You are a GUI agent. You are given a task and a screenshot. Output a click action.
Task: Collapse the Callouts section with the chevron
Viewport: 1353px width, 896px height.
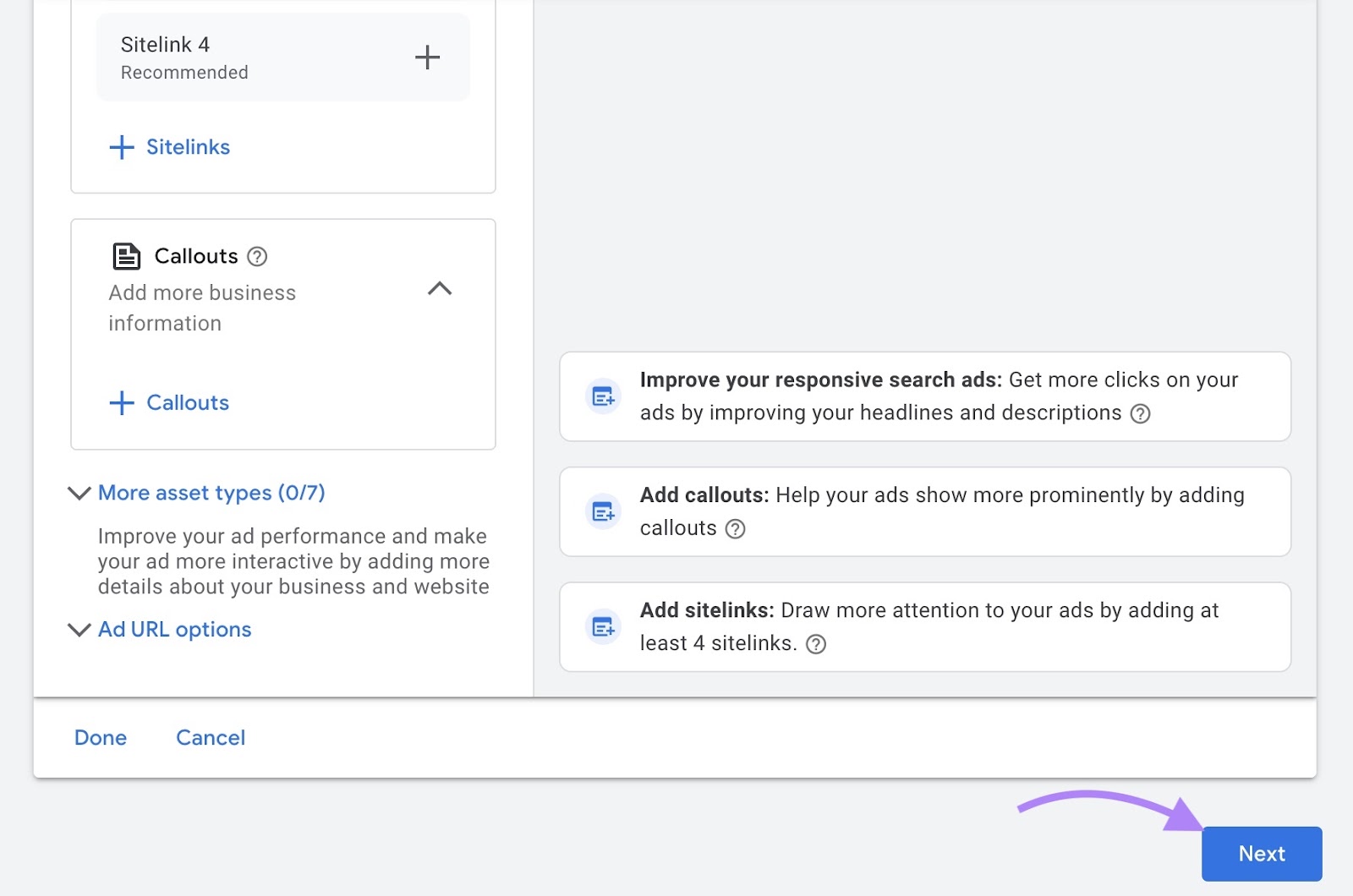[x=439, y=290]
